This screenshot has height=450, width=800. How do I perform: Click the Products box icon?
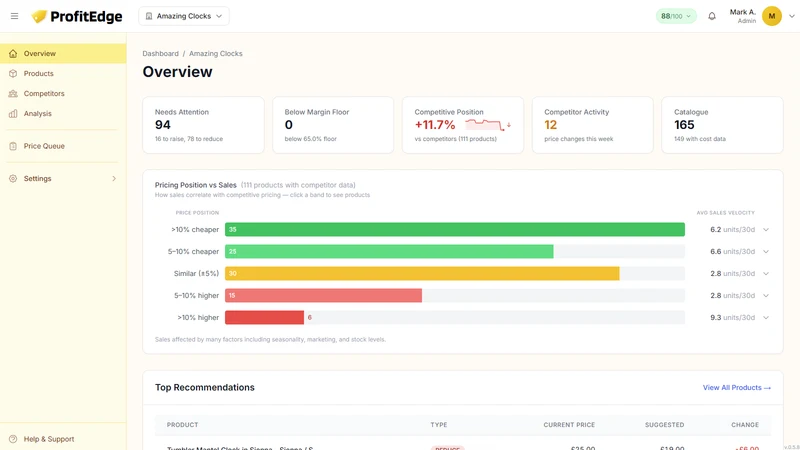[13, 73]
